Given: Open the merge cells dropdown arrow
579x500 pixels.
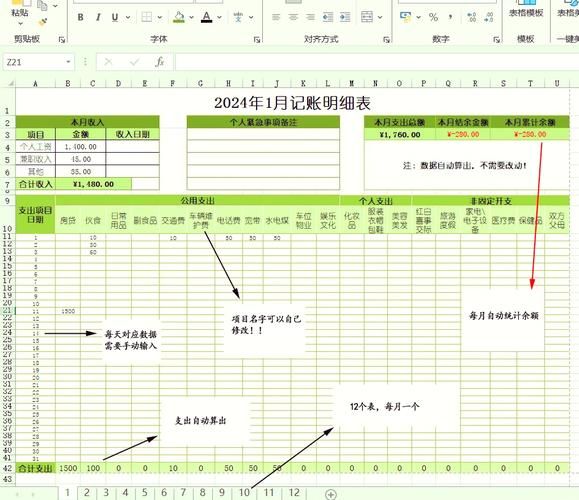Looking at the screenshot, I should click(380, 17).
